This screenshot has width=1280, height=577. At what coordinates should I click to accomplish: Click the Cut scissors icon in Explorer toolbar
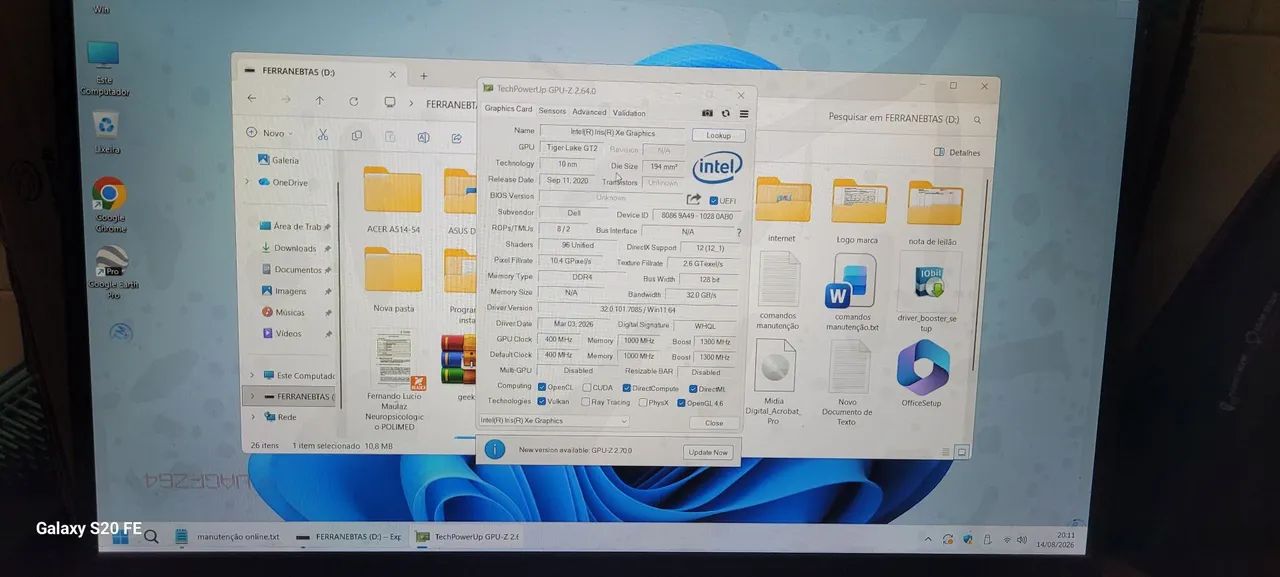pyautogui.click(x=323, y=134)
